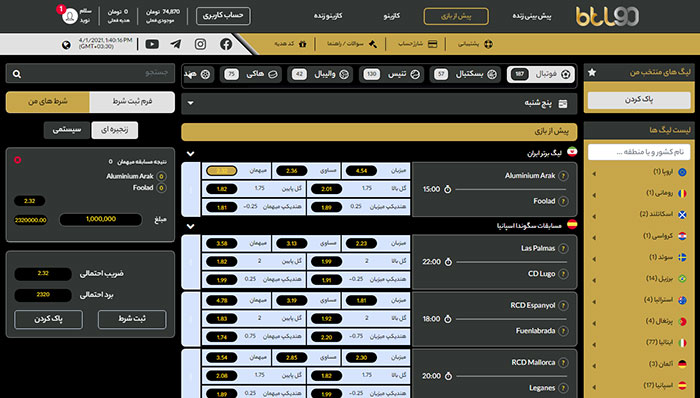Expand the Australia (4) league row
The image size is (700, 398).
point(639,300)
